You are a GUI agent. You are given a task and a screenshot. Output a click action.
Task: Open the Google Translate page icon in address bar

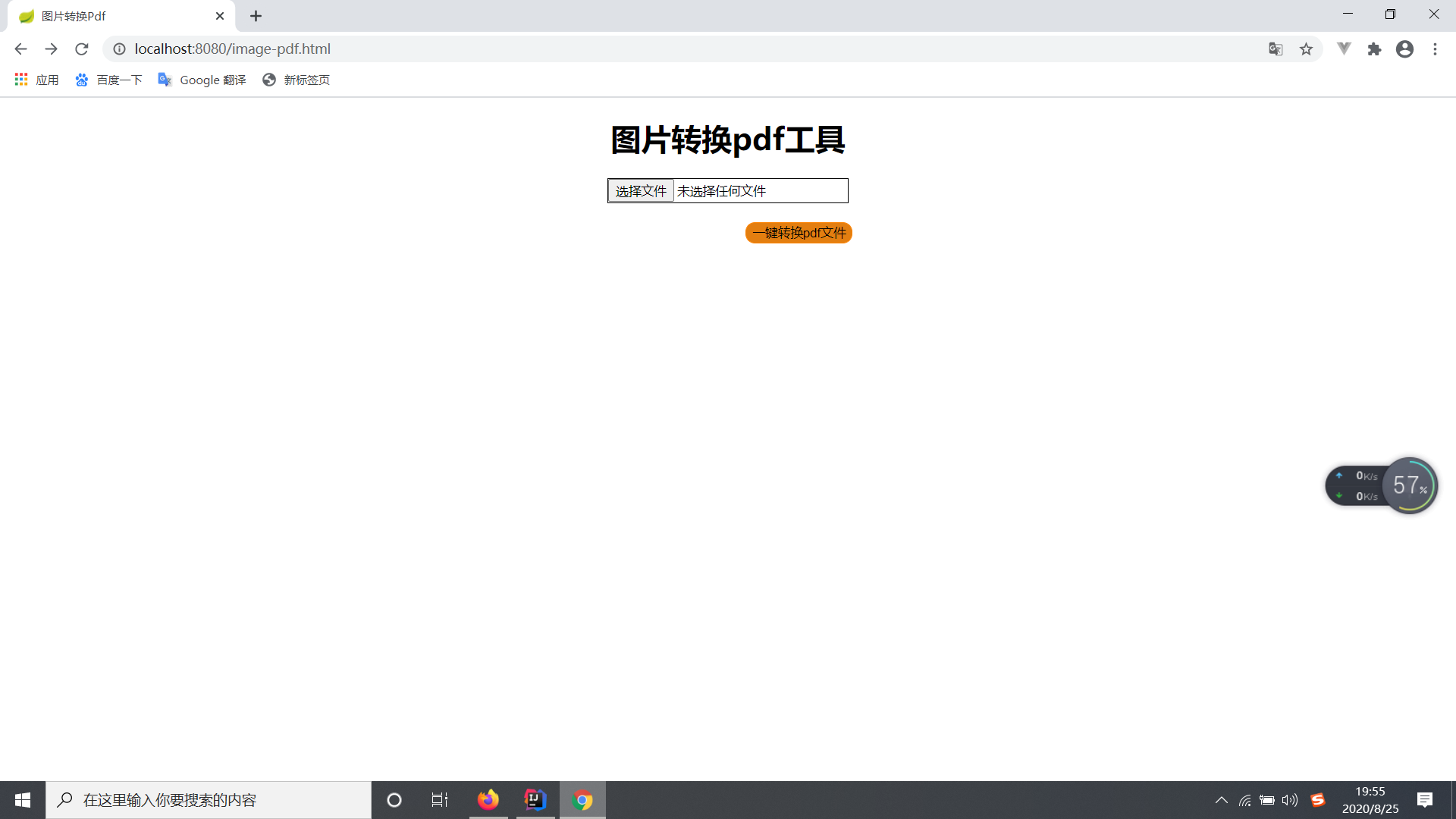pyautogui.click(x=1276, y=49)
